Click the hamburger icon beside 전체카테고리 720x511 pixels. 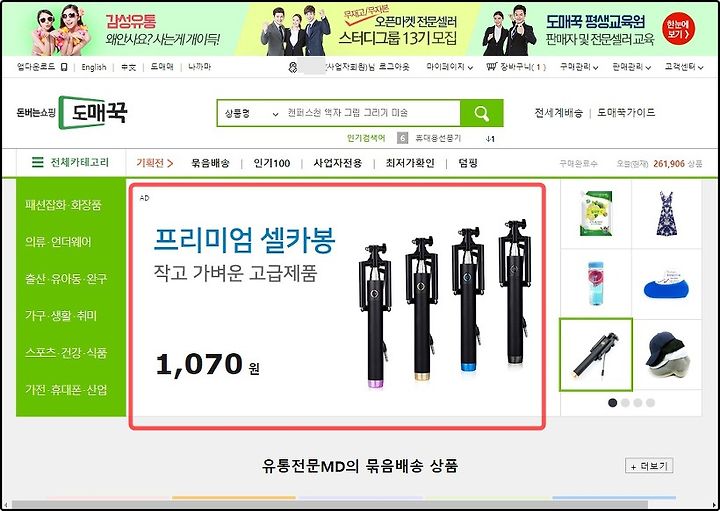(x=38, y=162)
